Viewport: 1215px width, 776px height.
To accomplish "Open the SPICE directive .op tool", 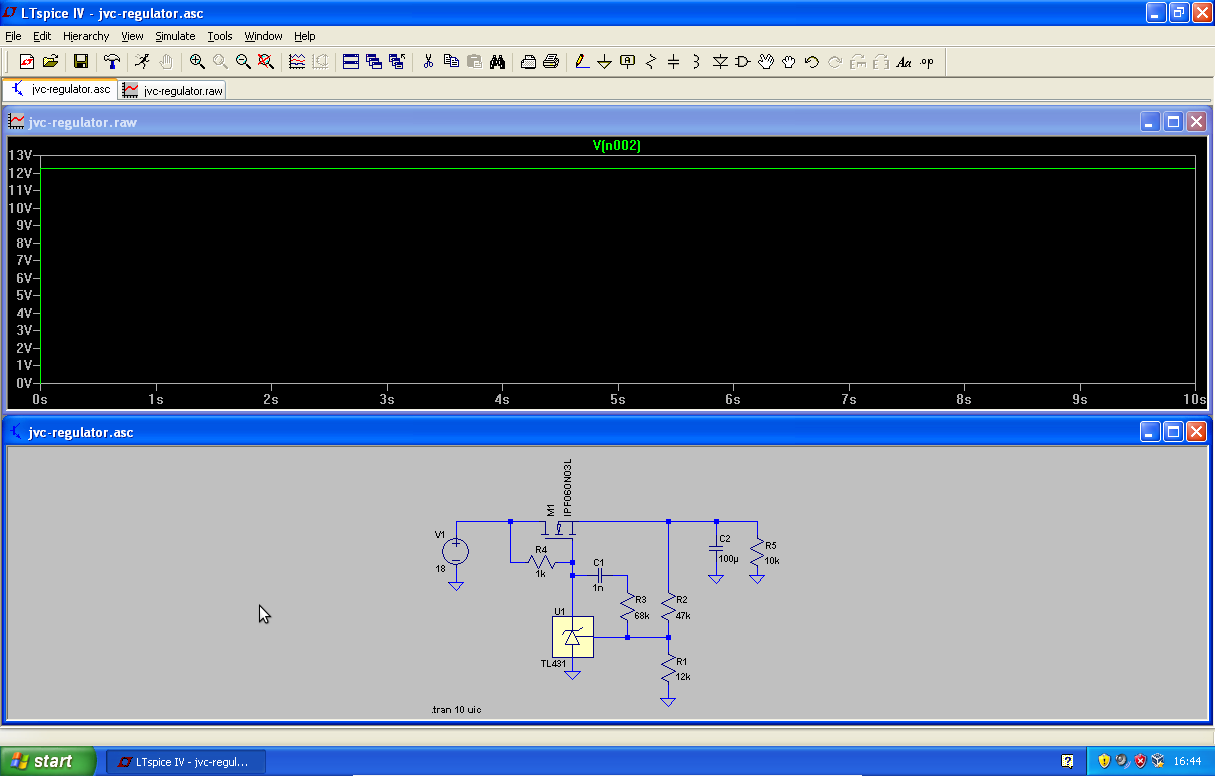I will point(927,62).
